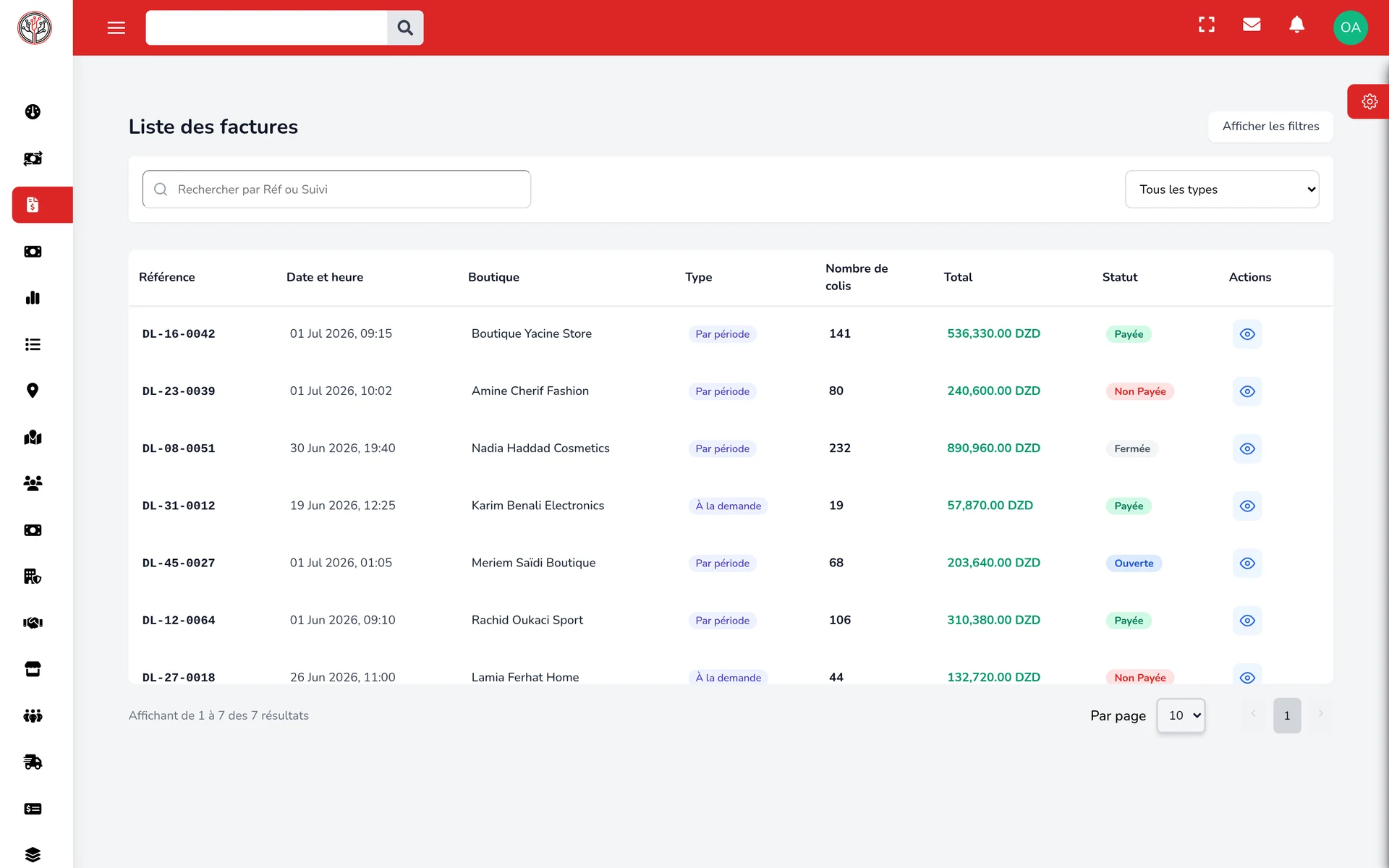Open notifications bell icon

[x=1297, y=25]
